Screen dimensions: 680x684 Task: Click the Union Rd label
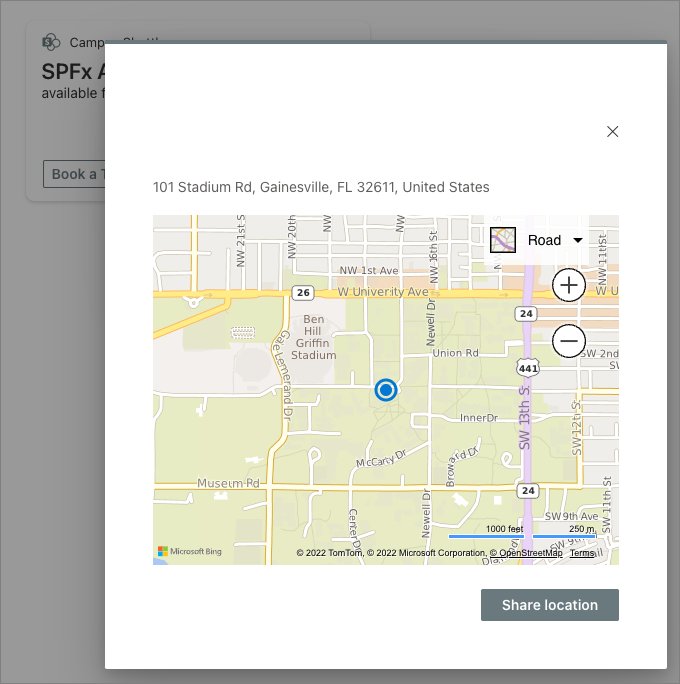[455, 353]
